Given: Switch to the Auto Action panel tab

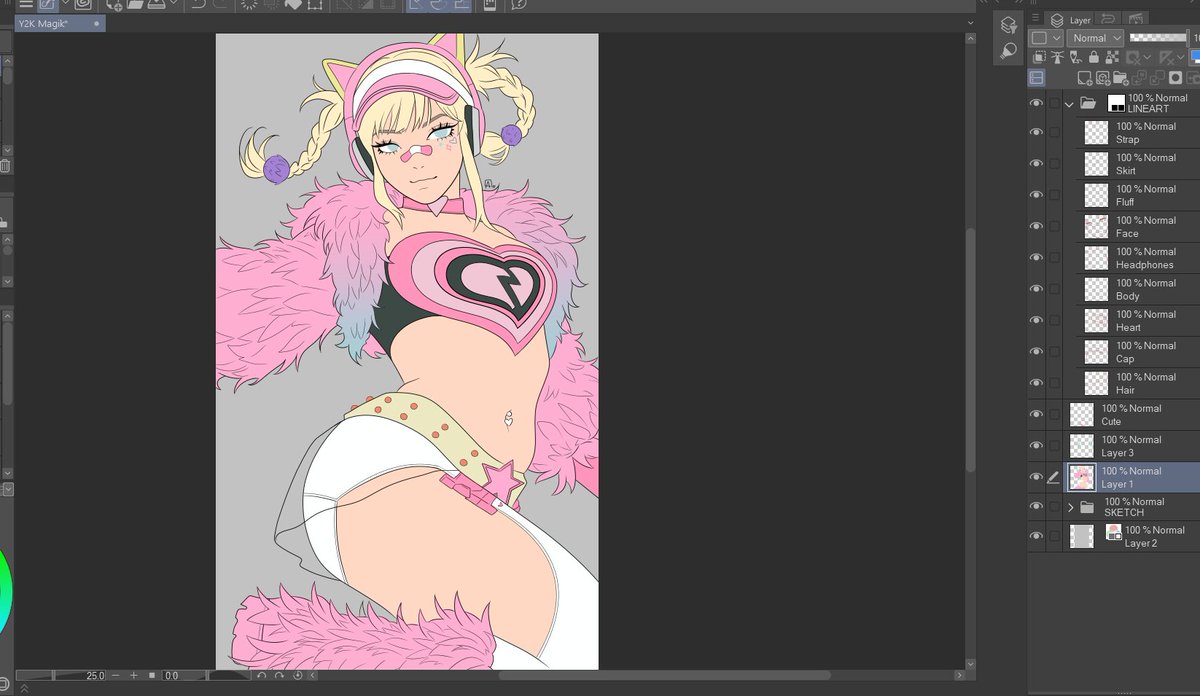Looking at the screenshot, I should [x=1136, y=19].
